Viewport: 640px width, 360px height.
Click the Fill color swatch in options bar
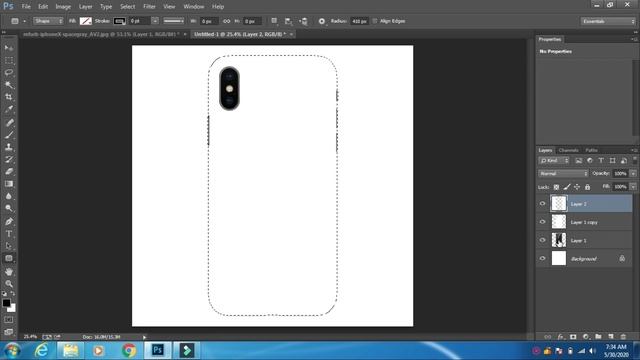coord(85,21)
